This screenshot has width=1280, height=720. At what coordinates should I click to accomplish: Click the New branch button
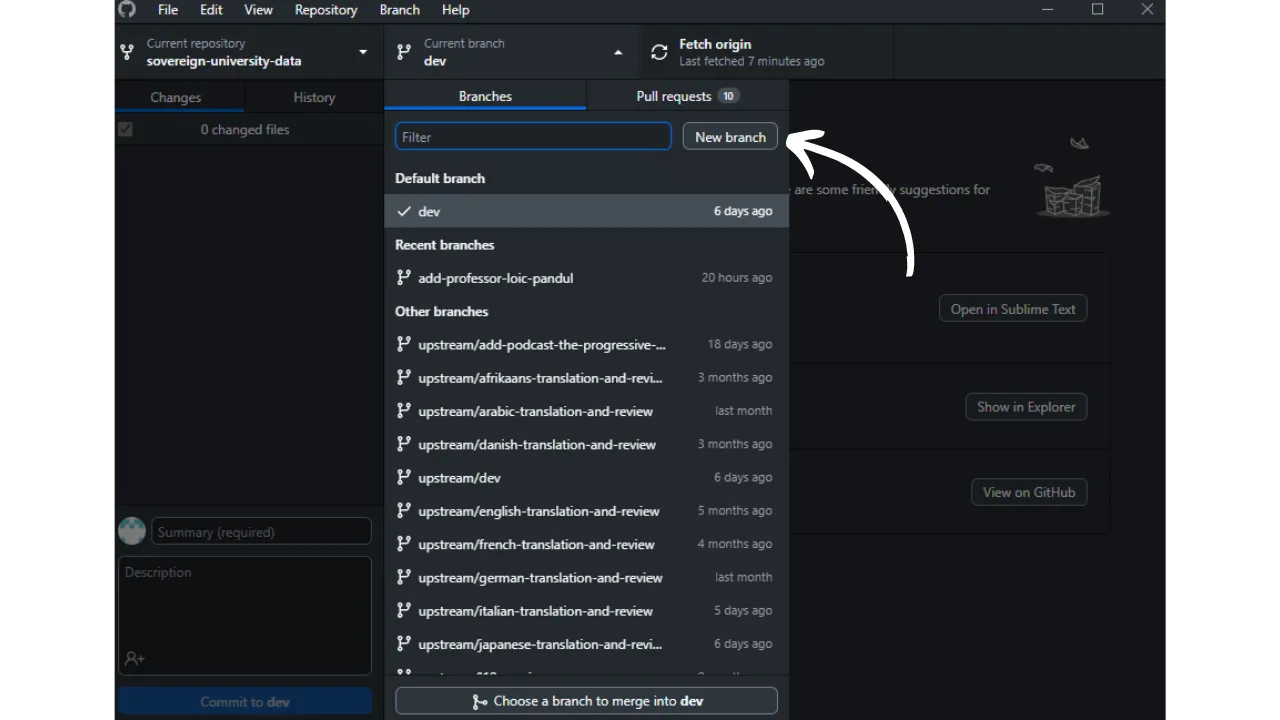730,137
